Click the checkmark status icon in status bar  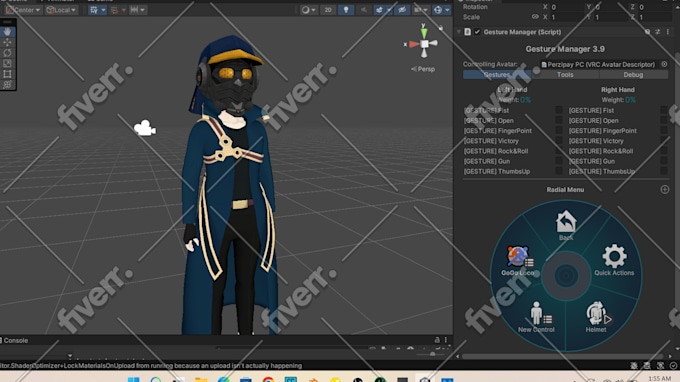673,366
